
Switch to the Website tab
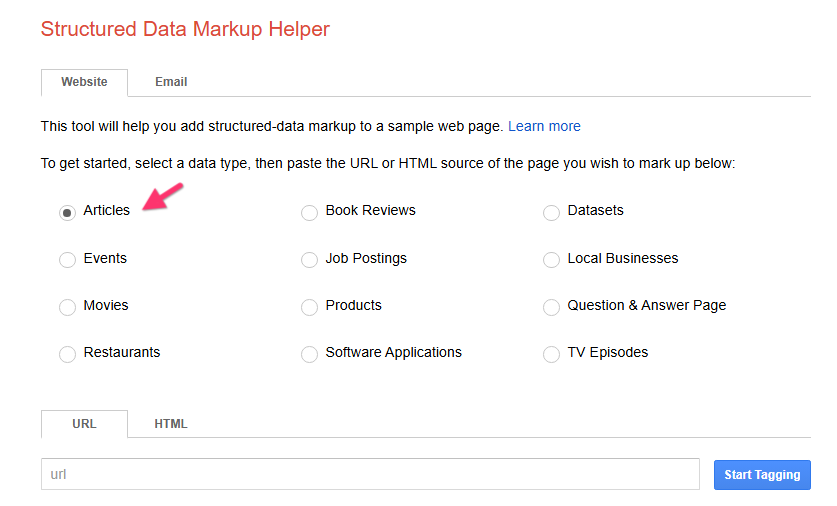tap(84, 82)
